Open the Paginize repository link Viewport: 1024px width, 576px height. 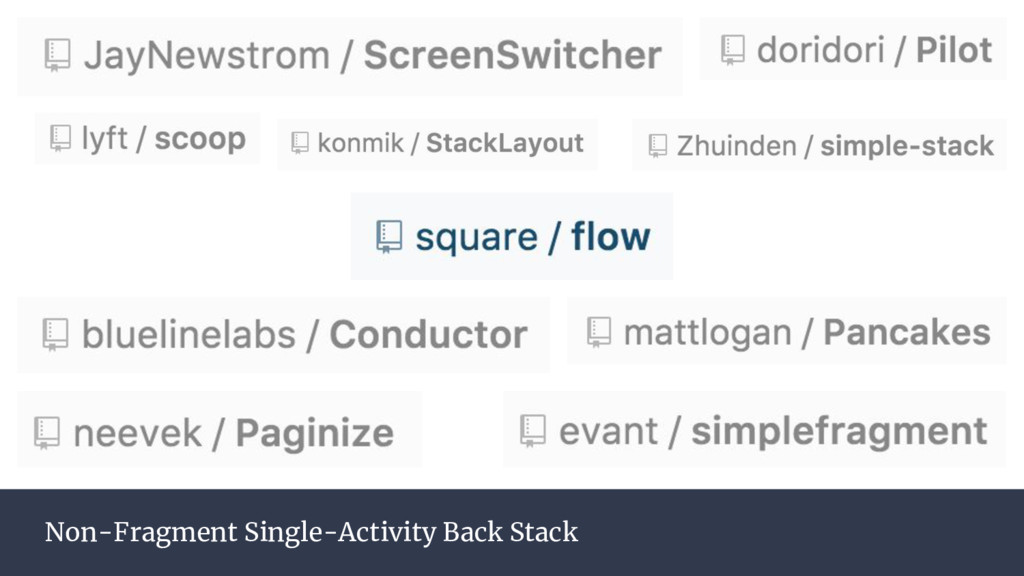(x=315, y=434)
